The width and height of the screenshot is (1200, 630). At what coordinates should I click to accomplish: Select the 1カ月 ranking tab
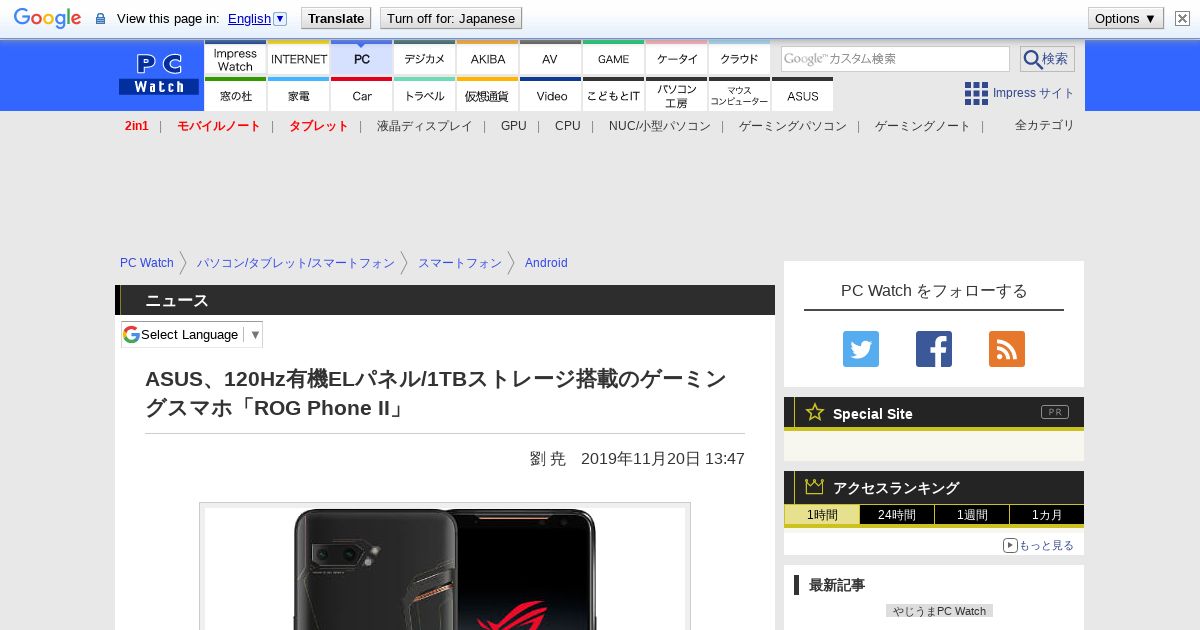click(1047, 515)
